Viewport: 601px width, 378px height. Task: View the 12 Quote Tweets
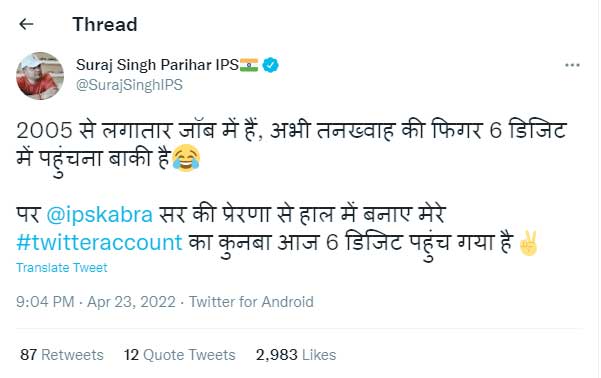179,355
